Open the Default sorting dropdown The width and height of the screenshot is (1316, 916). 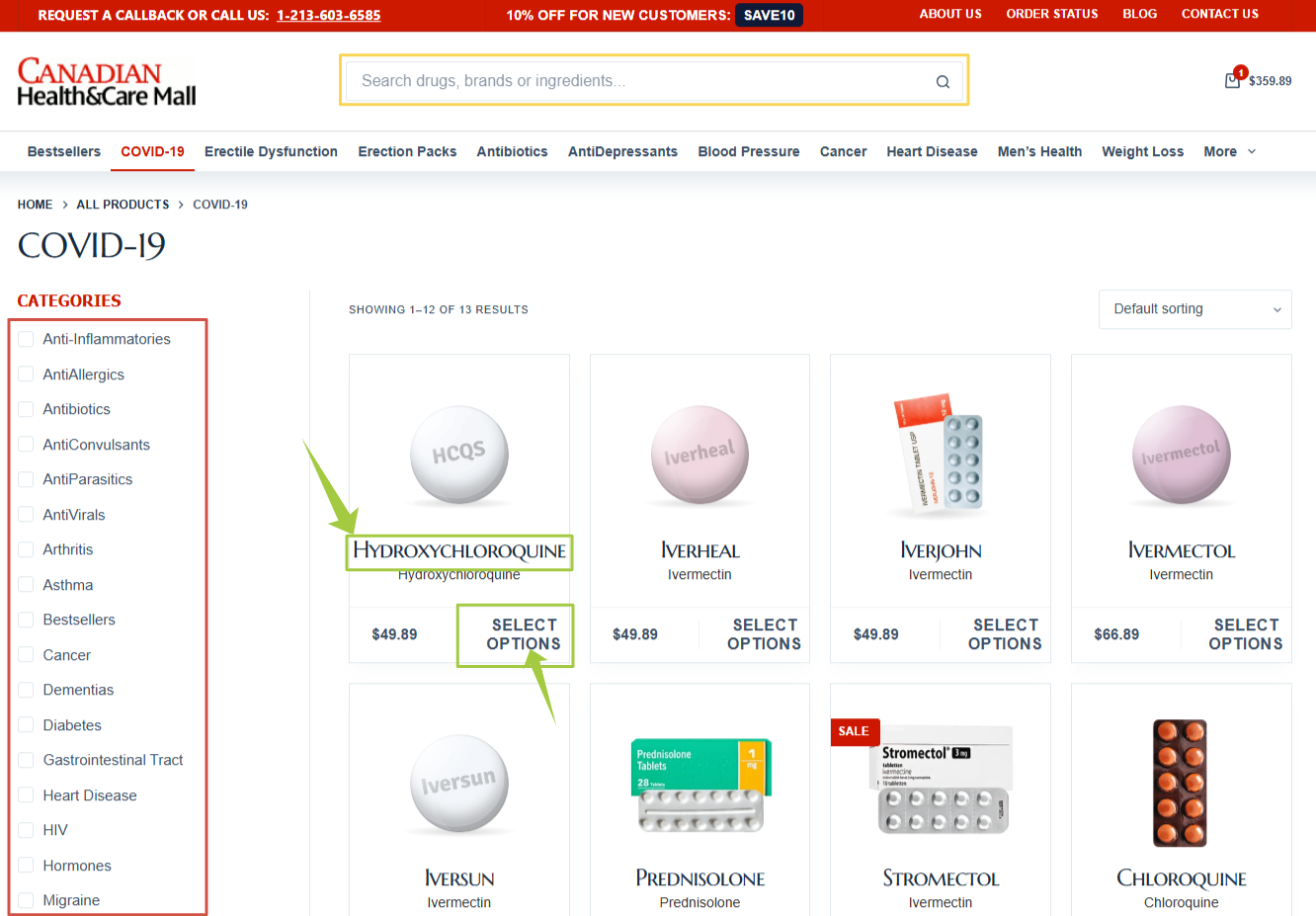click(1194, 309)
